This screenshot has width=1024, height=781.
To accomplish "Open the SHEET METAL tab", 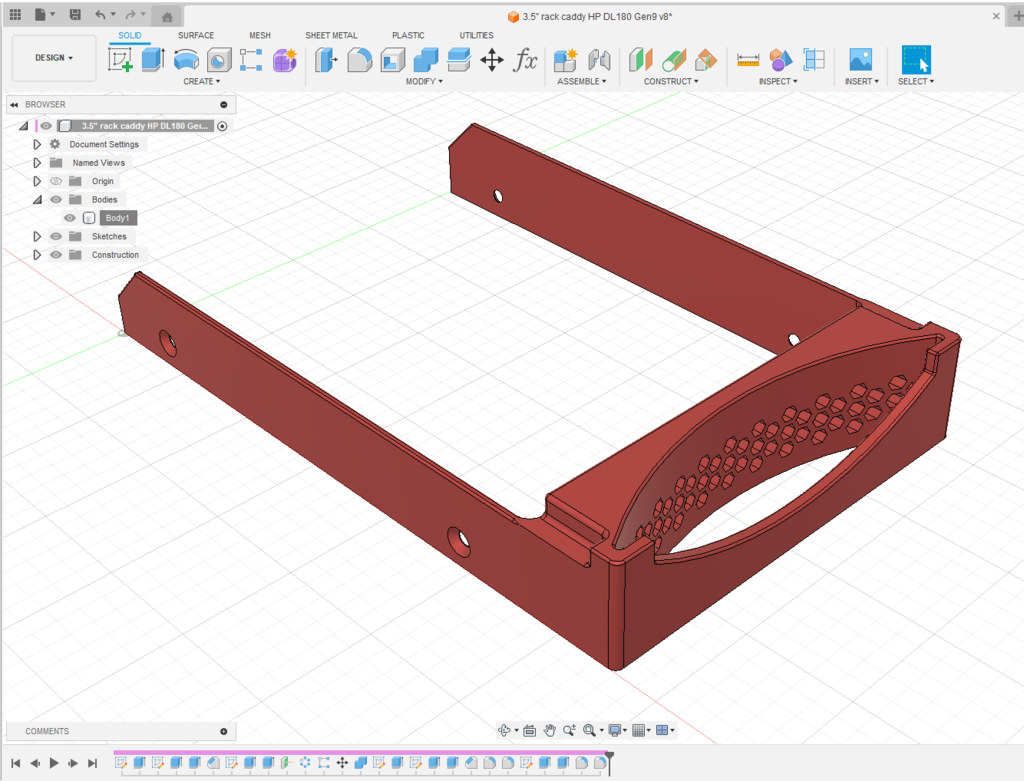I will pyautogui.click(x=331, y=35).
